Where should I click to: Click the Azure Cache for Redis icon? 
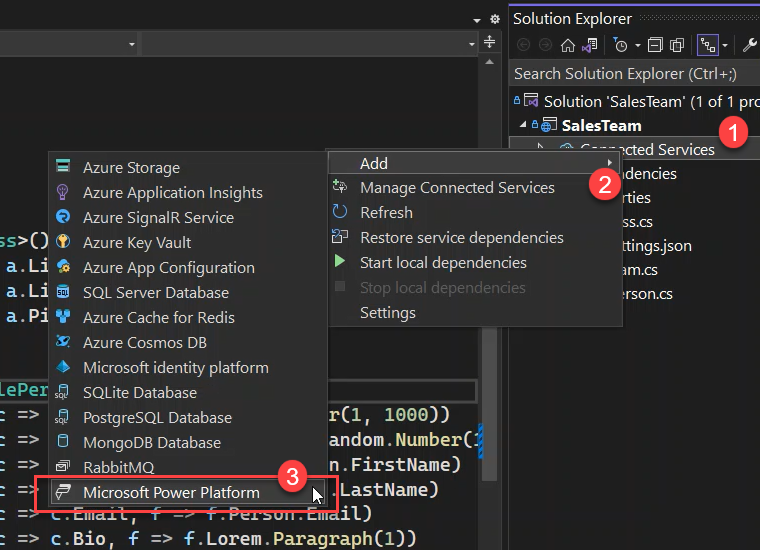[63, 316]
